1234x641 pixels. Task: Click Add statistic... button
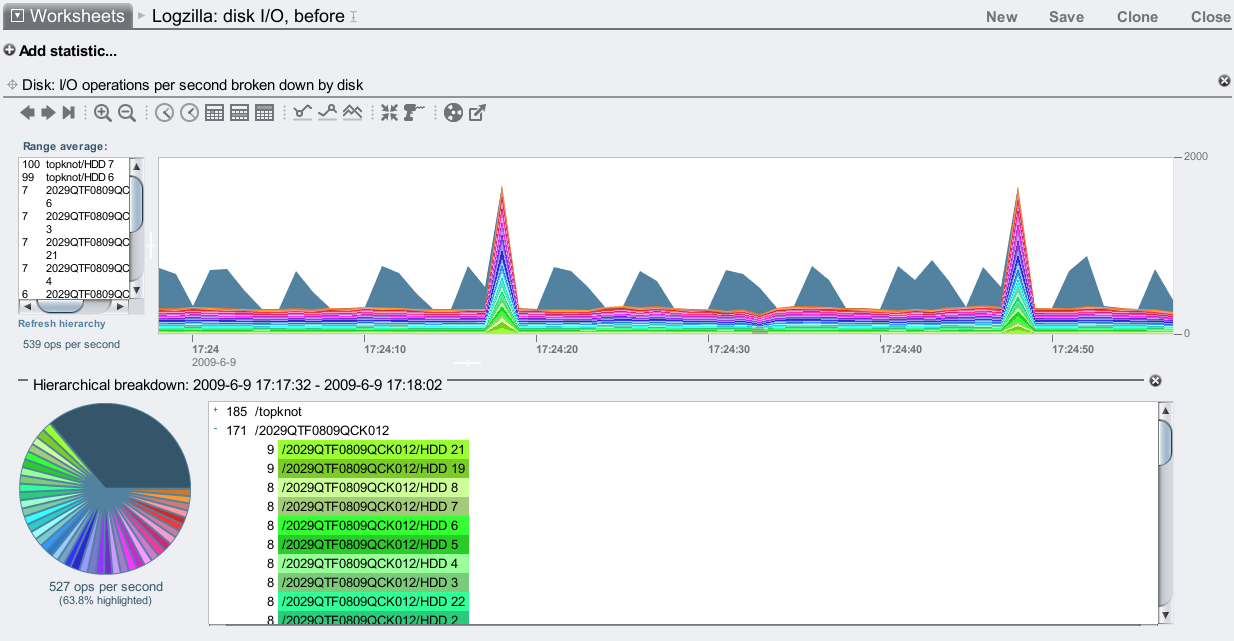[60, 51]
